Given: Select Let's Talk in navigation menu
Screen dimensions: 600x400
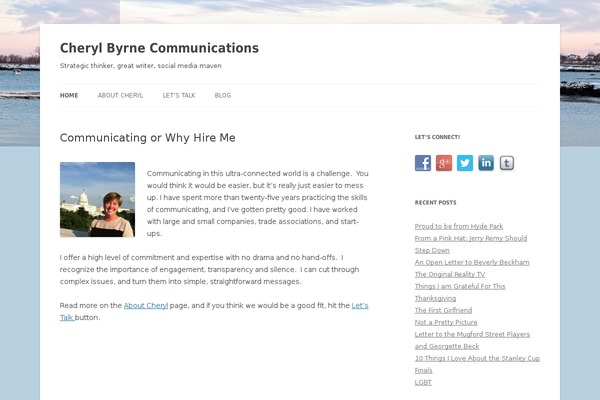Looking at the screenshot, I should [x=179, y=95].
